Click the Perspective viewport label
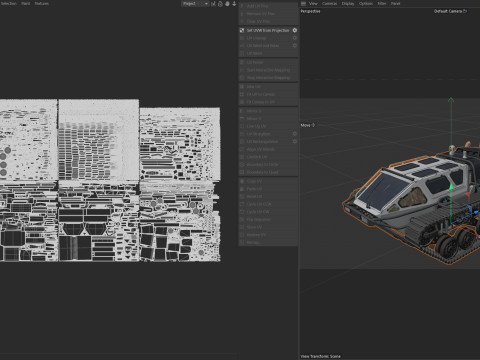 coord(310,11)
